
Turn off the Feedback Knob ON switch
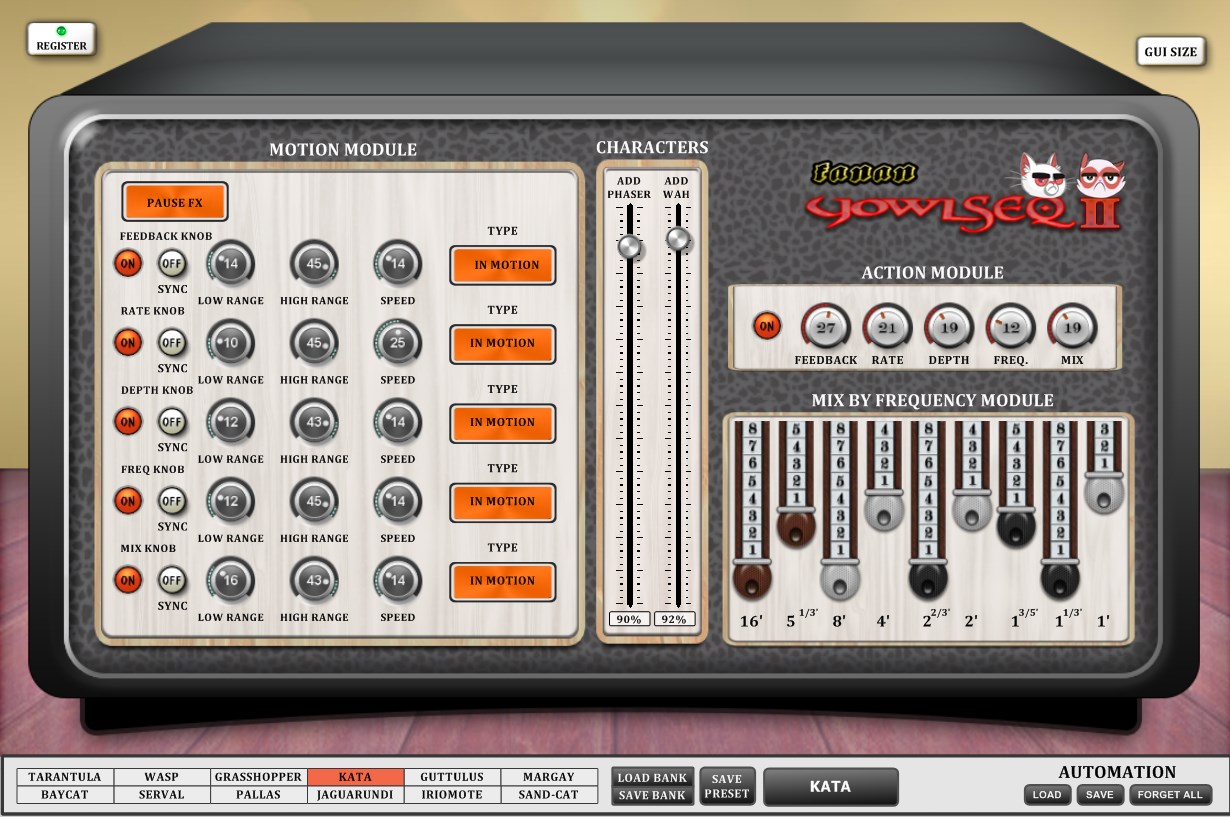click(x=128, y=264)
